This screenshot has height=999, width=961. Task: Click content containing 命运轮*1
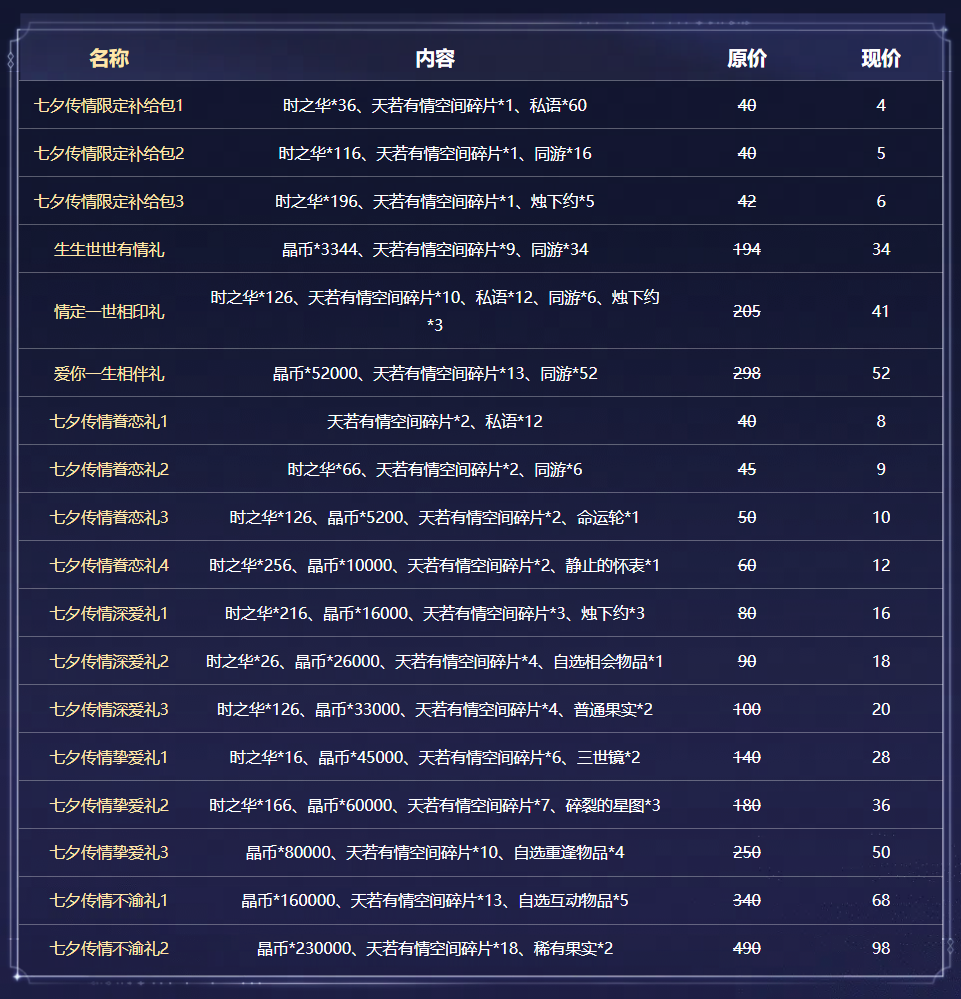[x=435, y=517]
